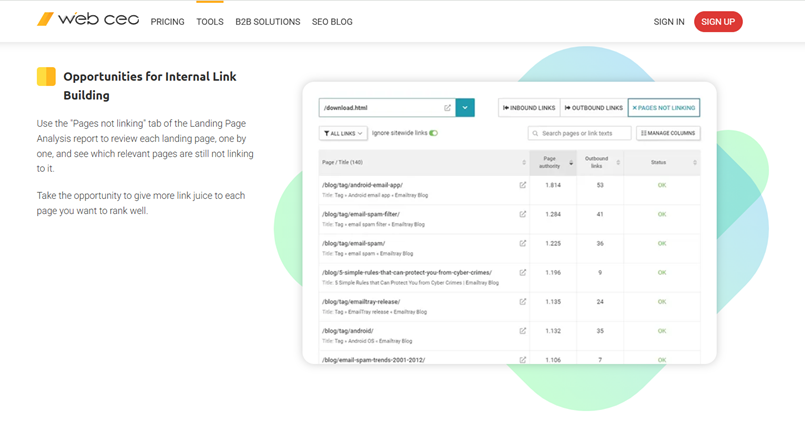The height and width of the screenshot is (421, 805).
Task: Switch to the Inbound Links tab
Action: [x=529, y=108]
